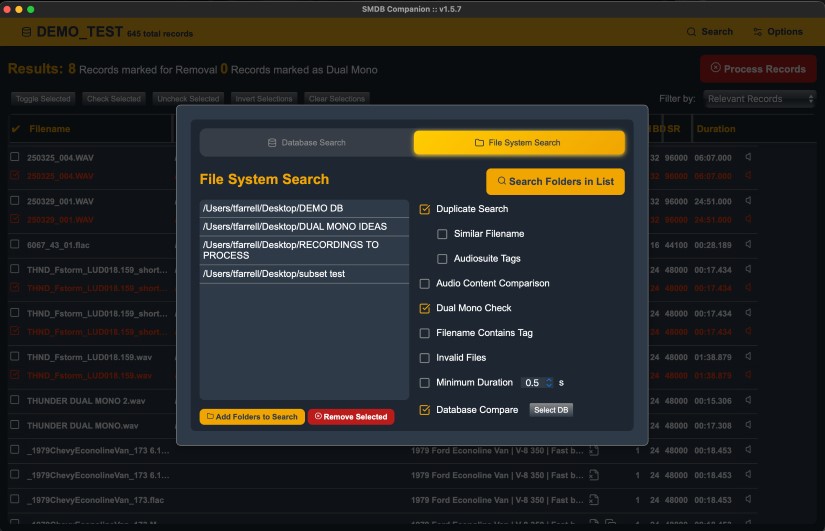Click speaker icon on THUNDER DUAL MONO.wav row
Viewport: 825px width, 531px height.
748,425
